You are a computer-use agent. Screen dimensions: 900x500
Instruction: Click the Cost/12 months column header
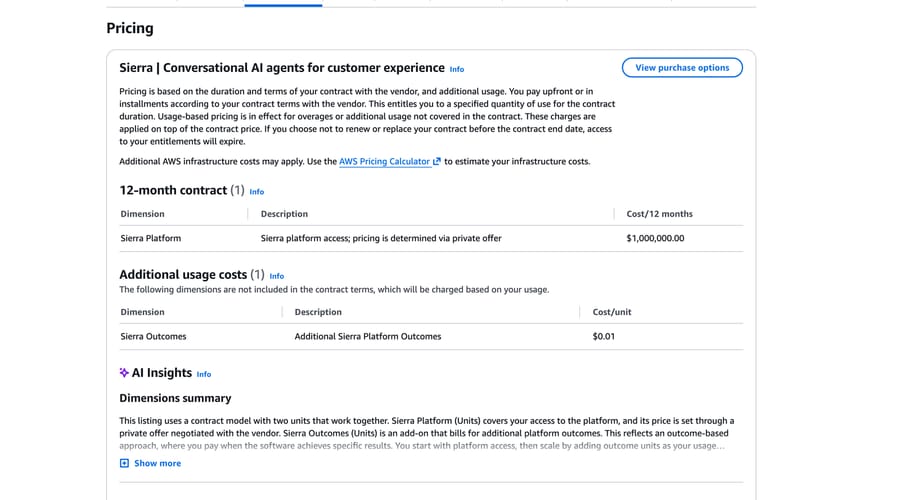pos(660,214)
